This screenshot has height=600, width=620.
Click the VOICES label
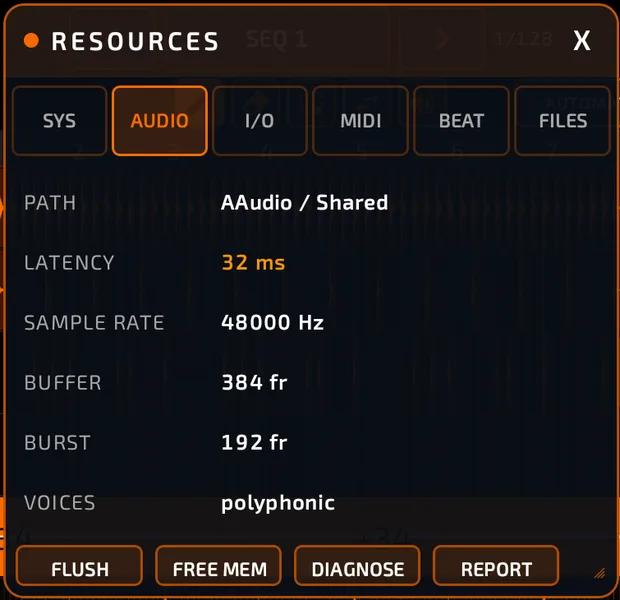60,503
